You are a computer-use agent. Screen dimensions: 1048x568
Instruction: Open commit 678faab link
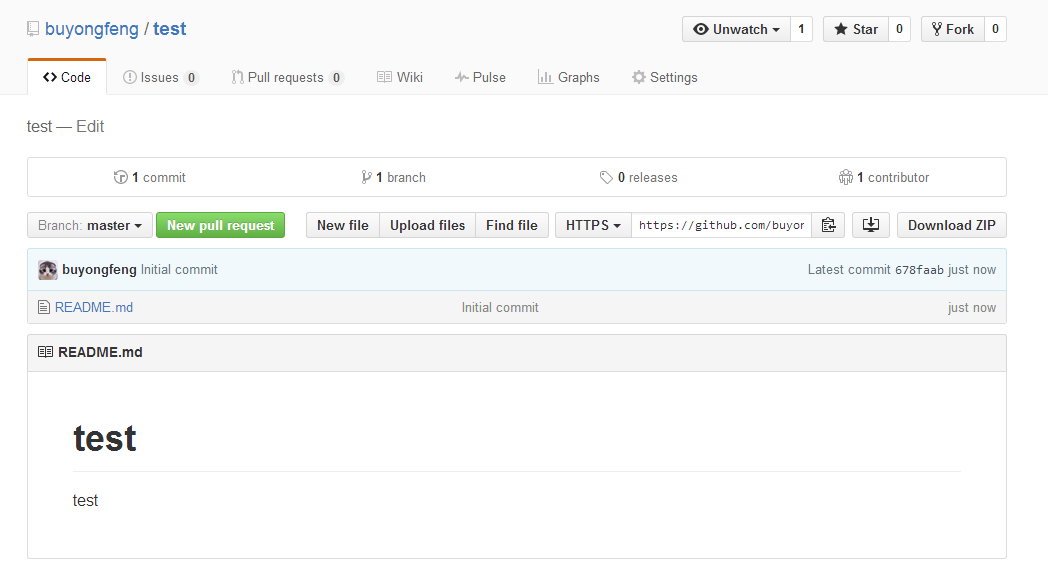919,269
